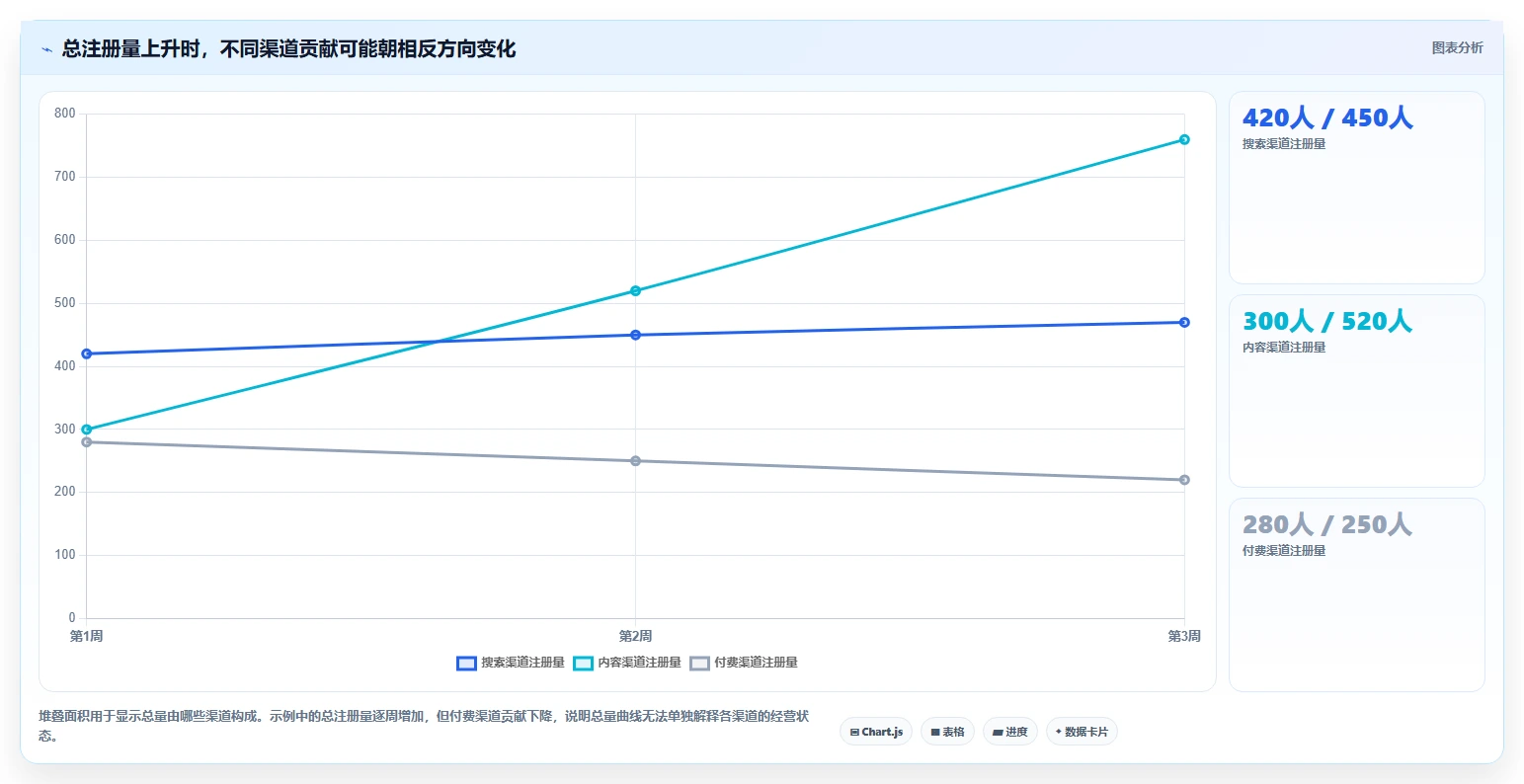
Task: Toggle the 付费渠道注册量 legend entry
Action: pos(744,663)
